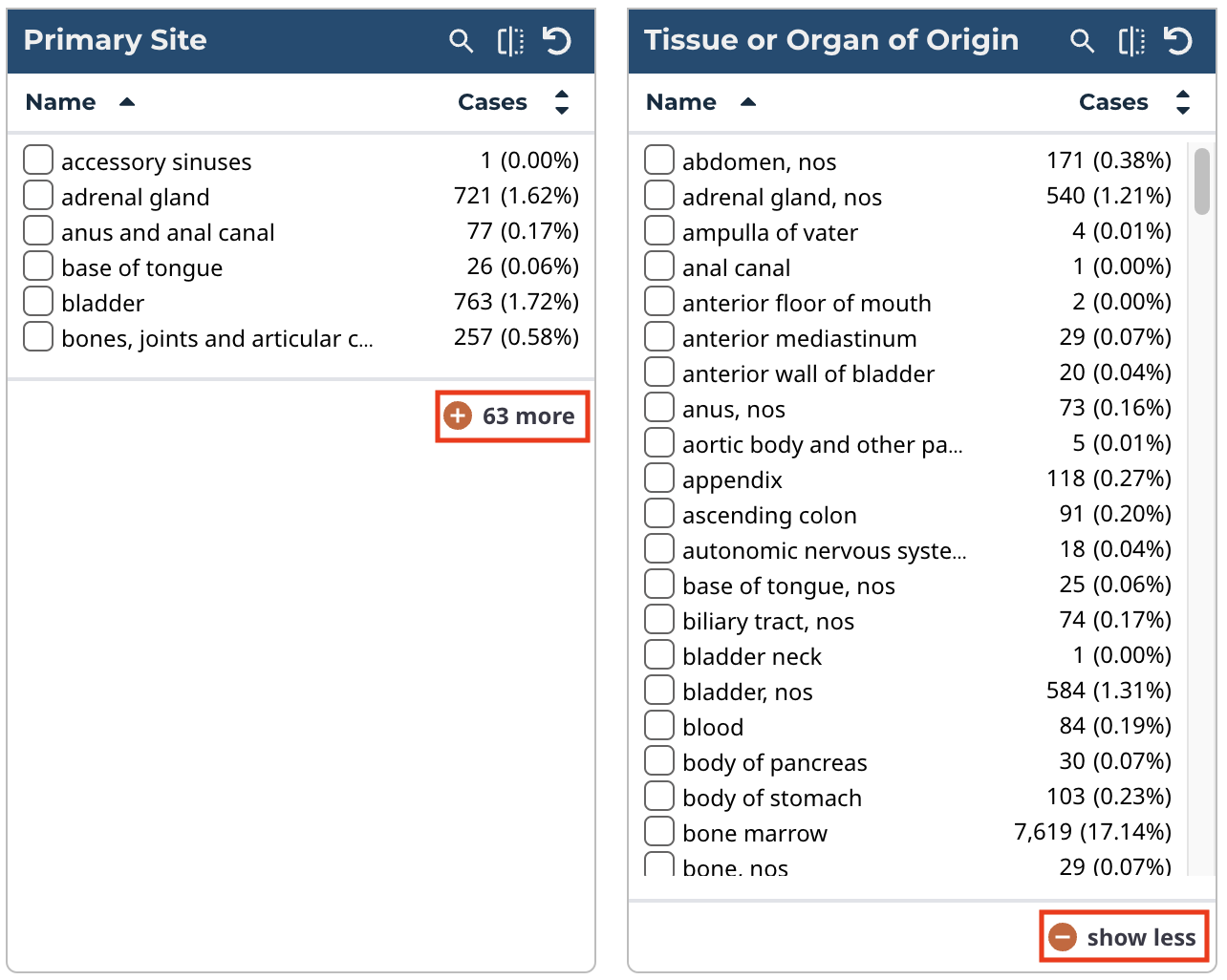
Task: Reset Tissue or Organ of Origin filters
Action: click(1178, 41)
